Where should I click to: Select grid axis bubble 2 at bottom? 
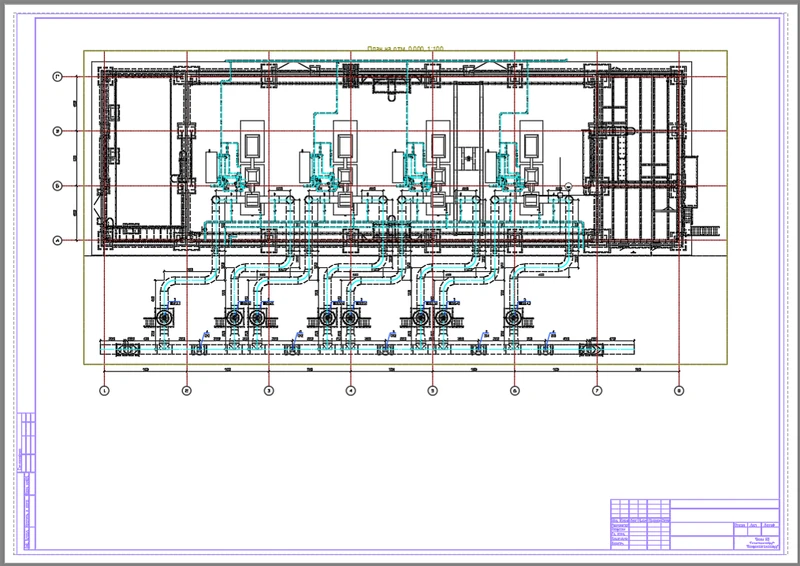pos(186,390)
